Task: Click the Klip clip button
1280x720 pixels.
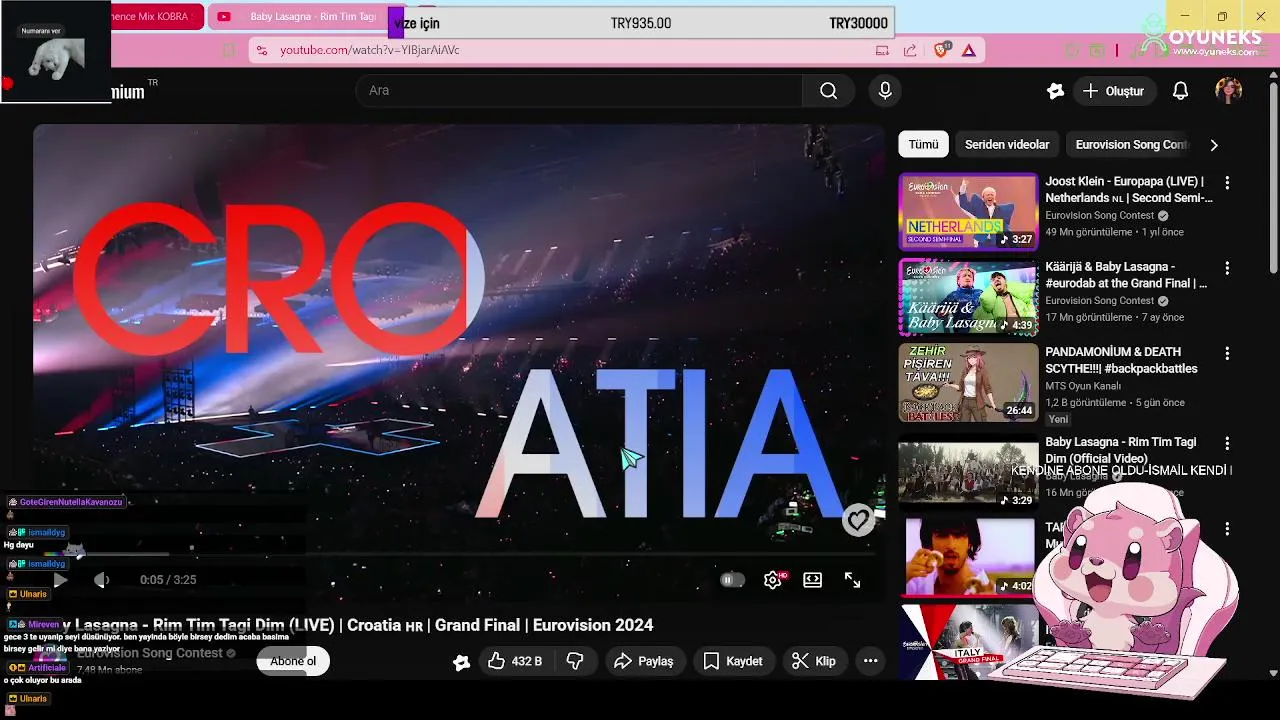Action: pyautogui.click(x=813, y=661)
